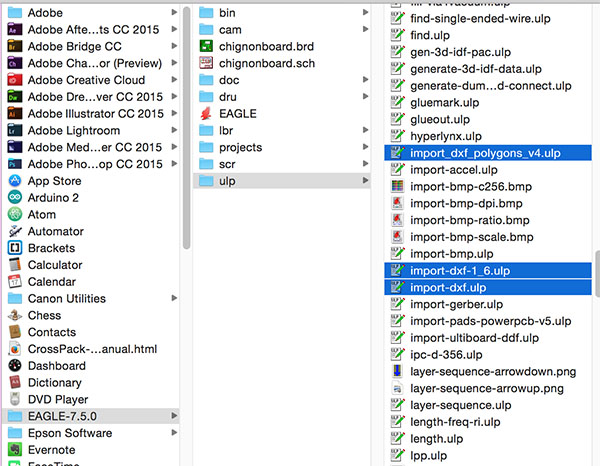The width and height of the screenshot is (600, 466).
Task: Expand the projects folder arrow
Action: [x=365, y=147]
